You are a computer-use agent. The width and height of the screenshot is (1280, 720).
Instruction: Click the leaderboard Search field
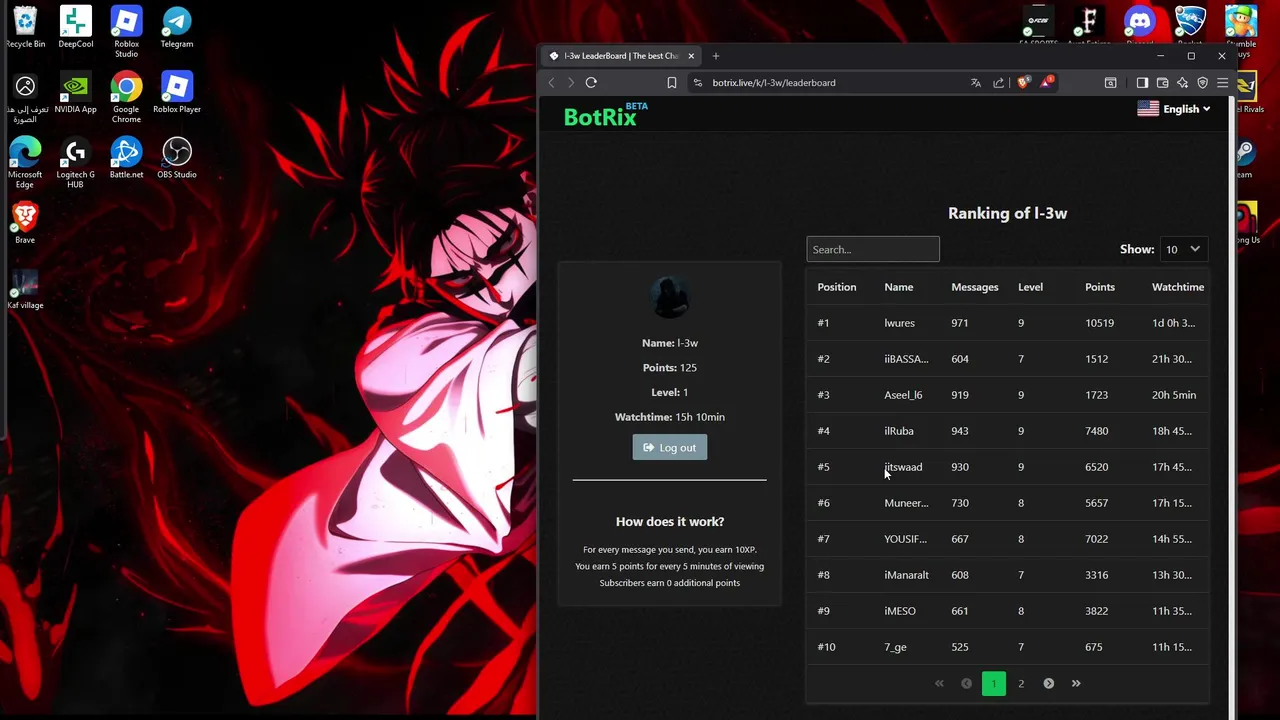tap(873, 249)
